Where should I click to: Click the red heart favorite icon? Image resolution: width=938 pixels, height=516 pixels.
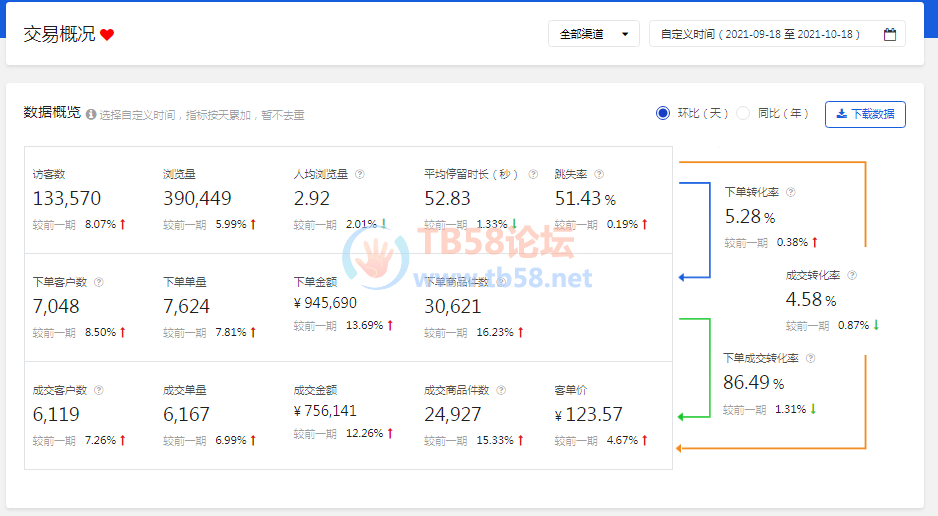click(x=107, y=35)
